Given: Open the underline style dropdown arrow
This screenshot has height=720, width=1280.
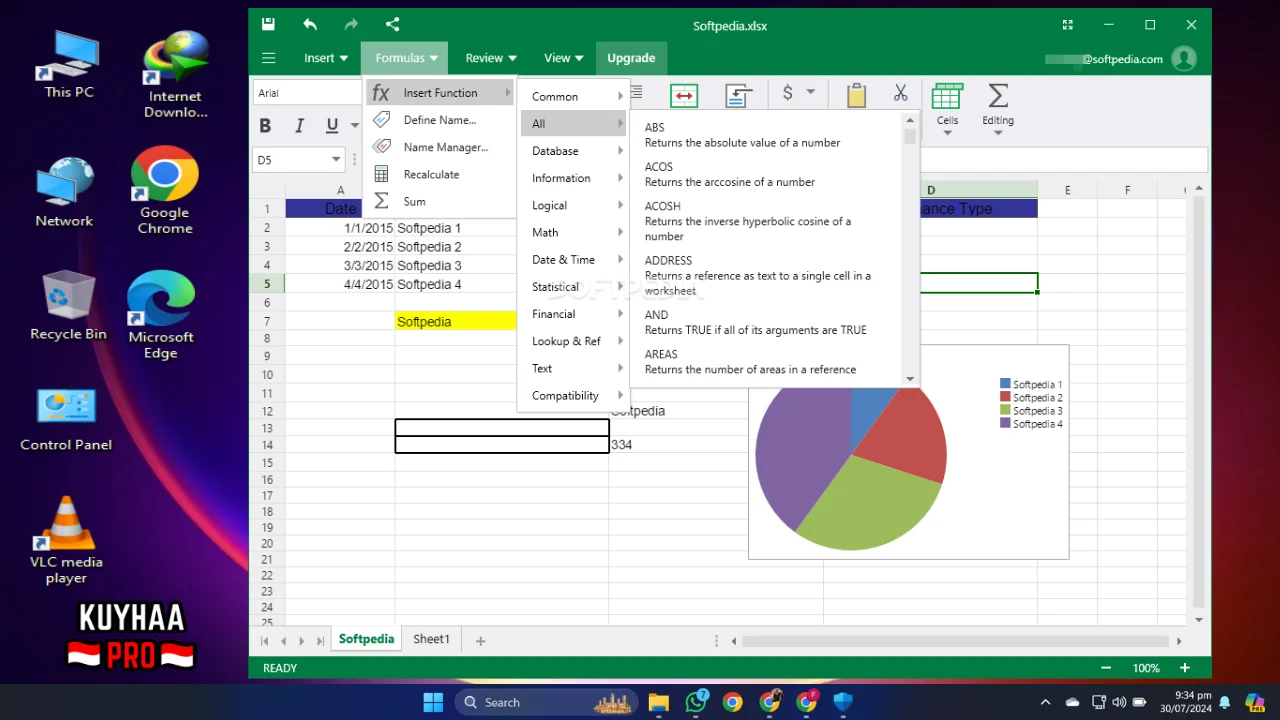Looking at the screenshot, I should pyautogui.click(x=354, y=126).
